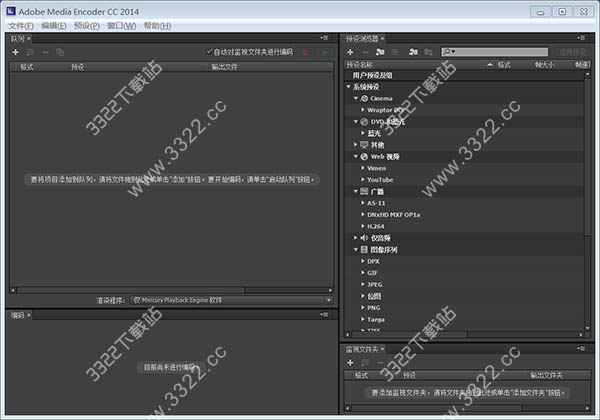Image resolution: width=600 pixels, height=420 pixels.
Task: Create a new preset group icon
Action: [x=380, y=52]
